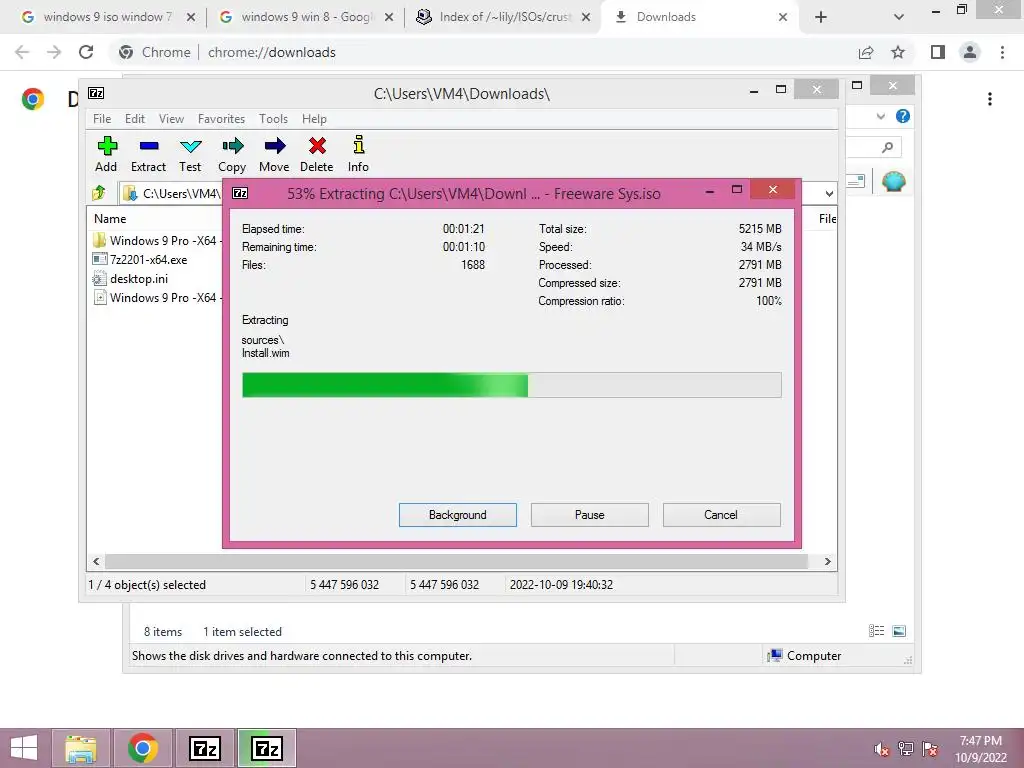1024x768 pixels.
Task: Click the muted volume tray icon
Action: pos(881,749)
